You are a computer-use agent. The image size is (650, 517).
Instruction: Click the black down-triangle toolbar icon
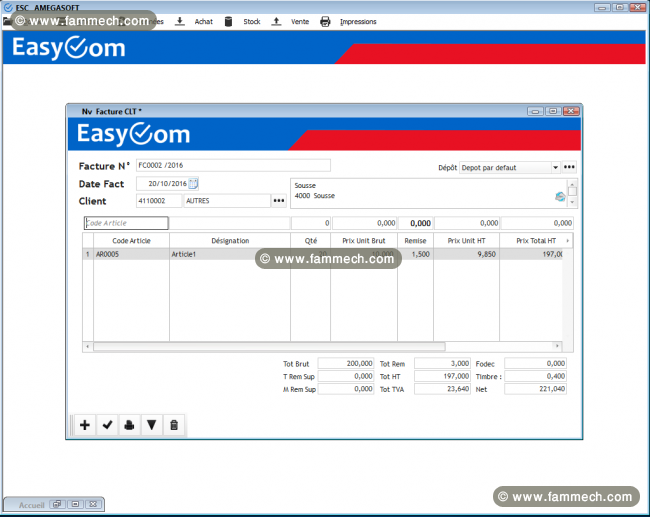click(x=152, y=425)
